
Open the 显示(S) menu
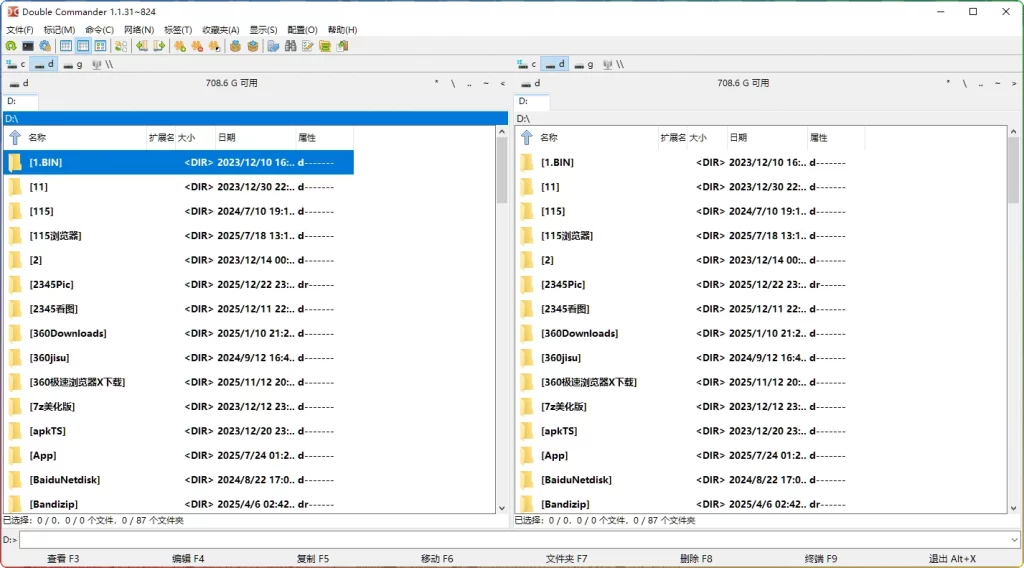tap(263, 30)
